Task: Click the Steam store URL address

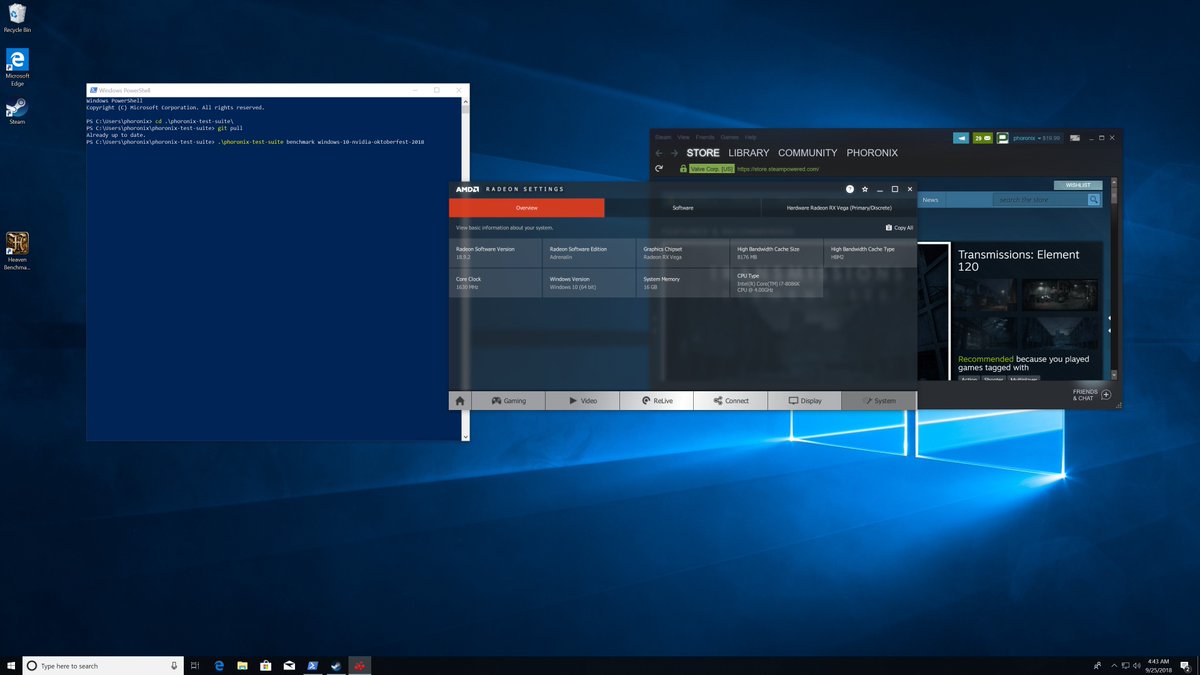Action: tap(778, 169)
